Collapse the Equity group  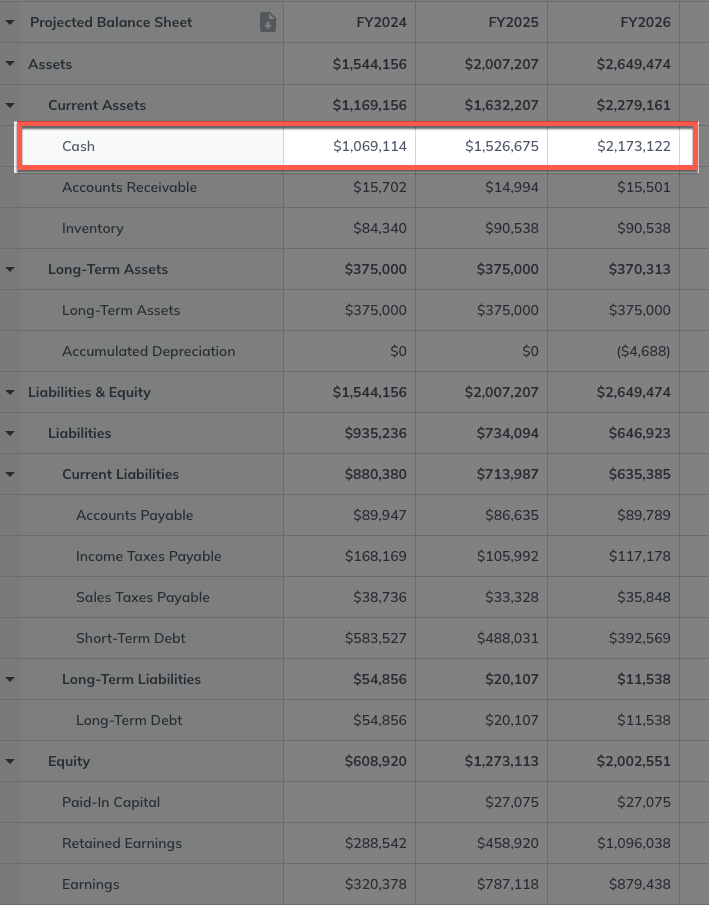tap(10, 761)
